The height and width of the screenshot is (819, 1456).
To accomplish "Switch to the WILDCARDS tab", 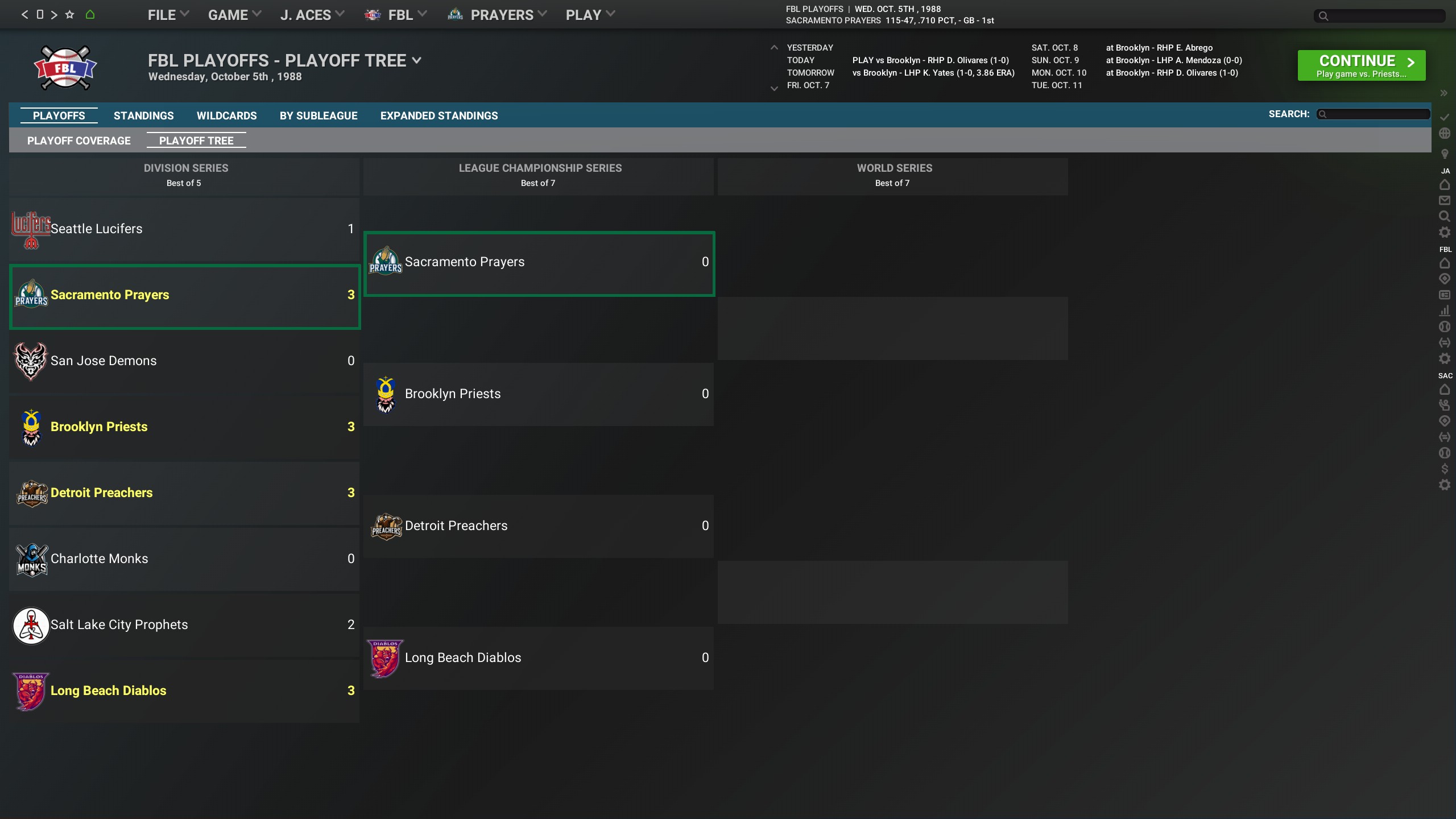I will (226, 115).
